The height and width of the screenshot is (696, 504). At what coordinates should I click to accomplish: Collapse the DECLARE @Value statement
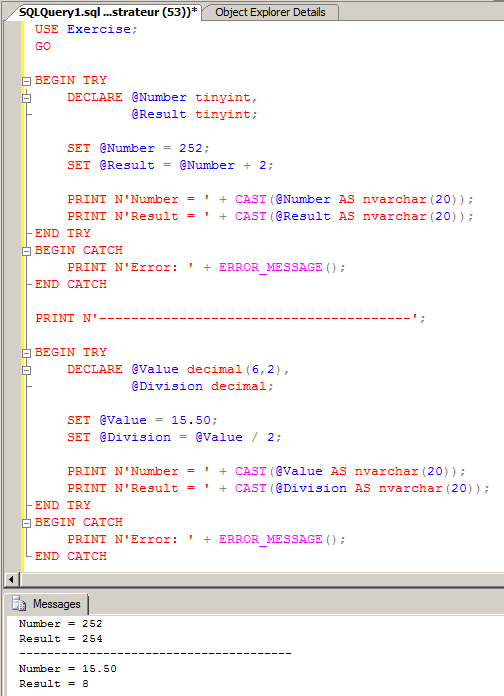click(27, 370)
